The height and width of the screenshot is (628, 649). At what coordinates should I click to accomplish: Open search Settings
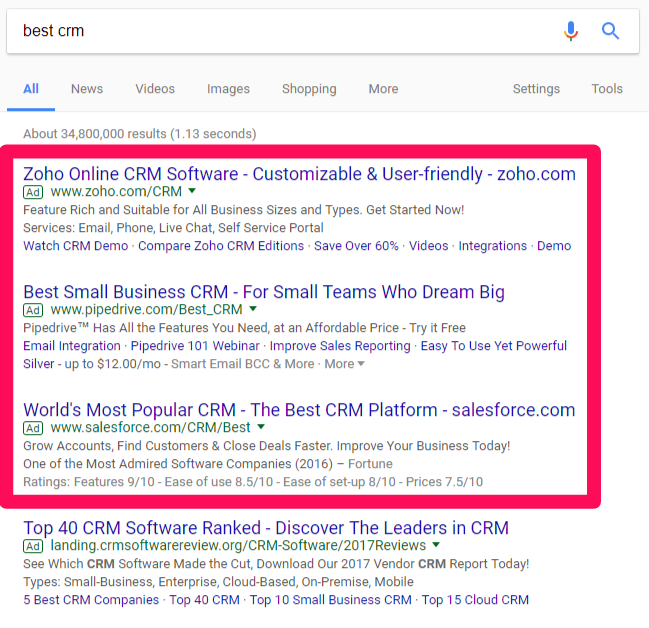click(x=536, y=89)
